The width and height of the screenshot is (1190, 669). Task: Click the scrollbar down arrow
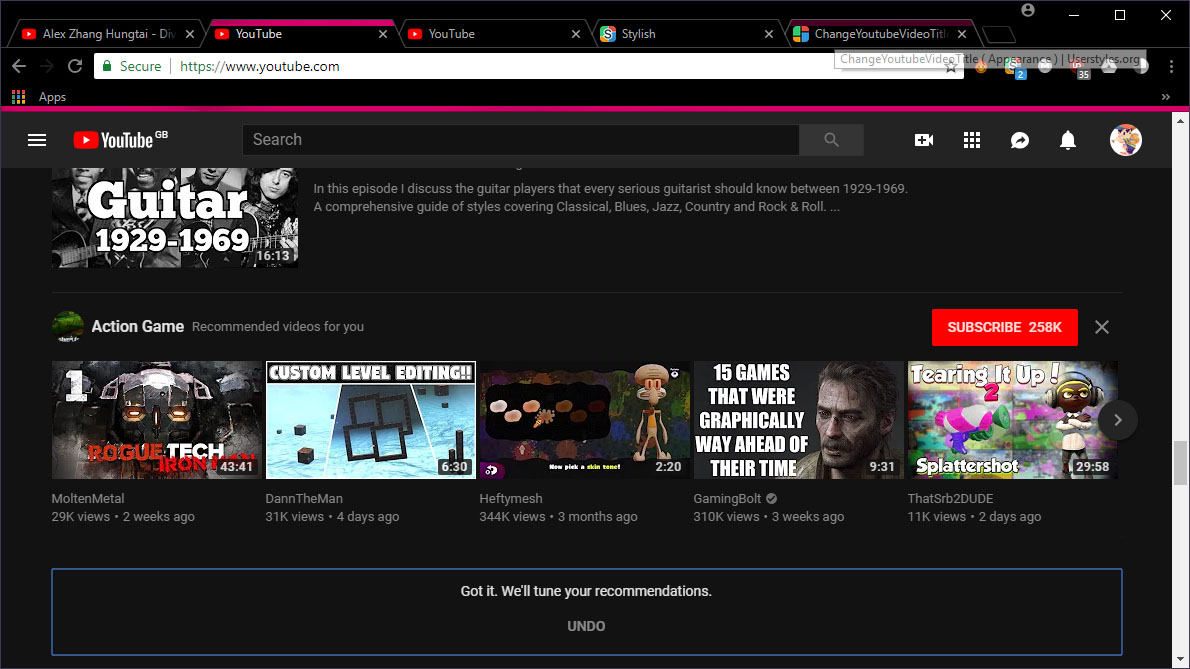[1180, 660]
